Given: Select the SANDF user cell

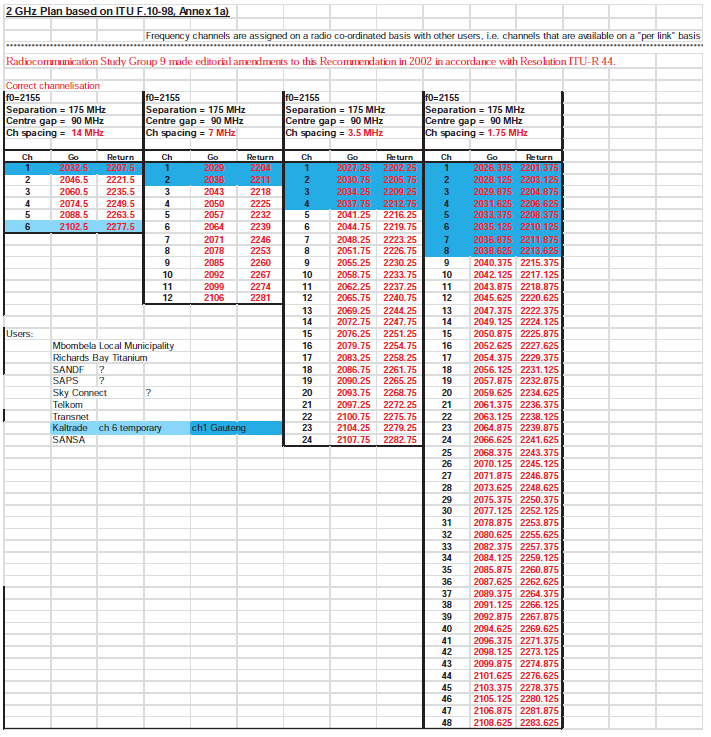Looking at the screenshot, I should 68,369.
